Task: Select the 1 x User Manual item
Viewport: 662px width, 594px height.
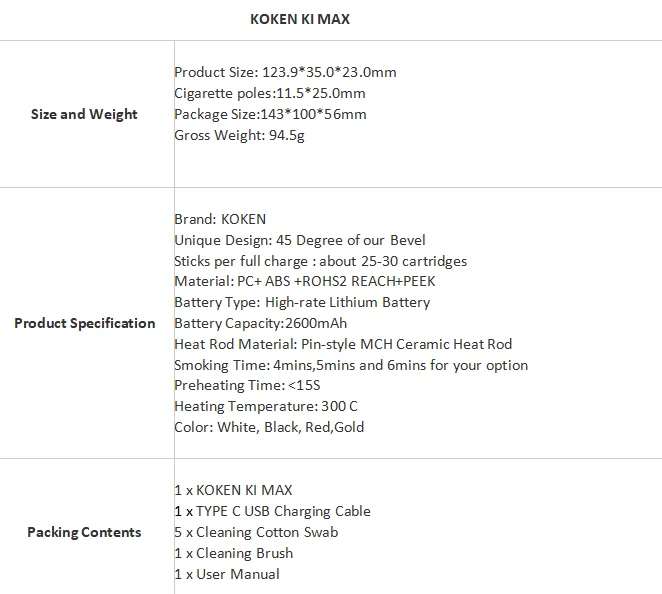Action: tap(227, 574)
